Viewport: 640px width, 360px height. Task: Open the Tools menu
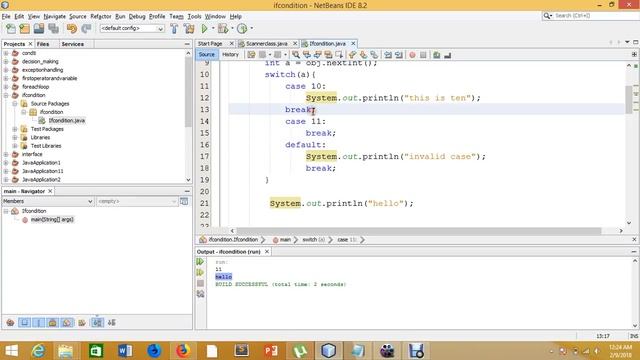point(194,16)
